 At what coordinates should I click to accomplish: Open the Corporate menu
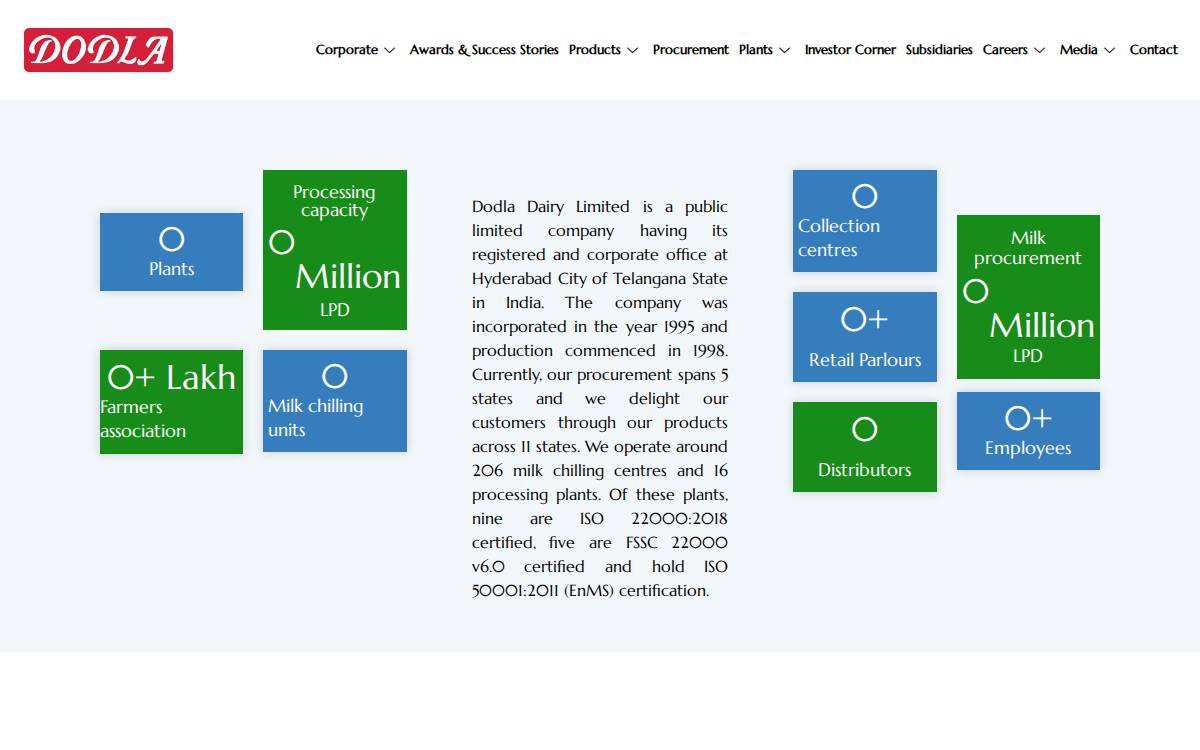pyautogui.click(x=347, y=50)
